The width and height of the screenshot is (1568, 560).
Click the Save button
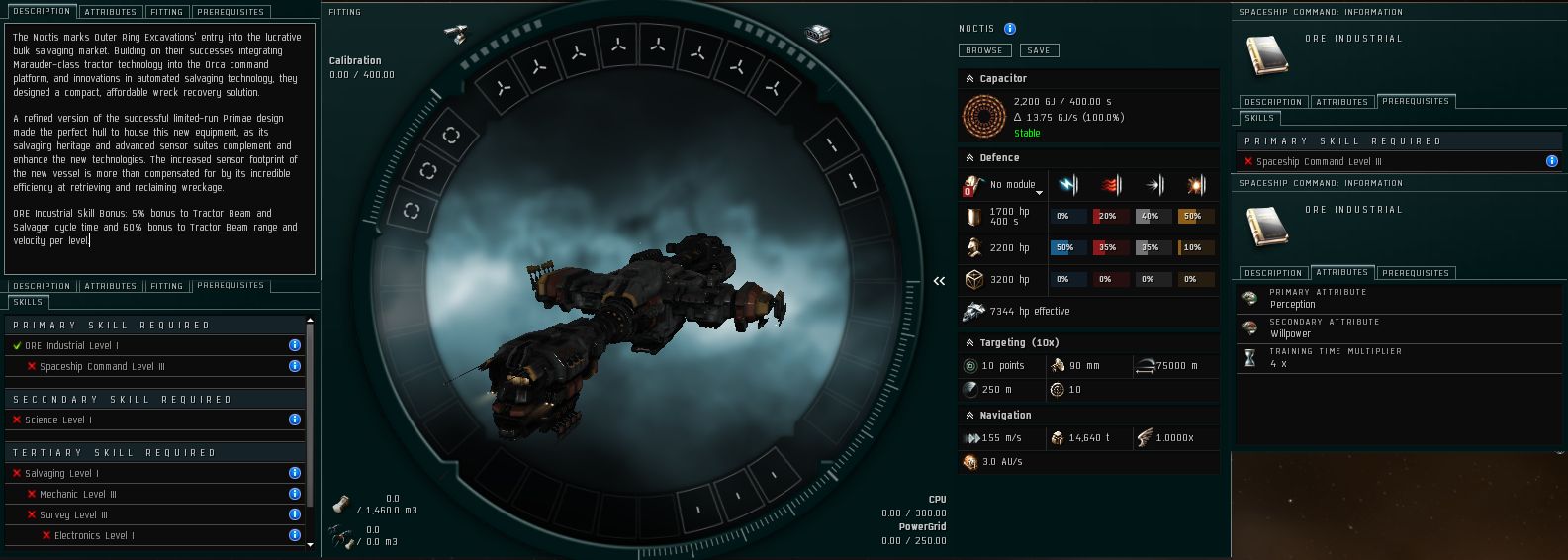[x=1039, y=50]
